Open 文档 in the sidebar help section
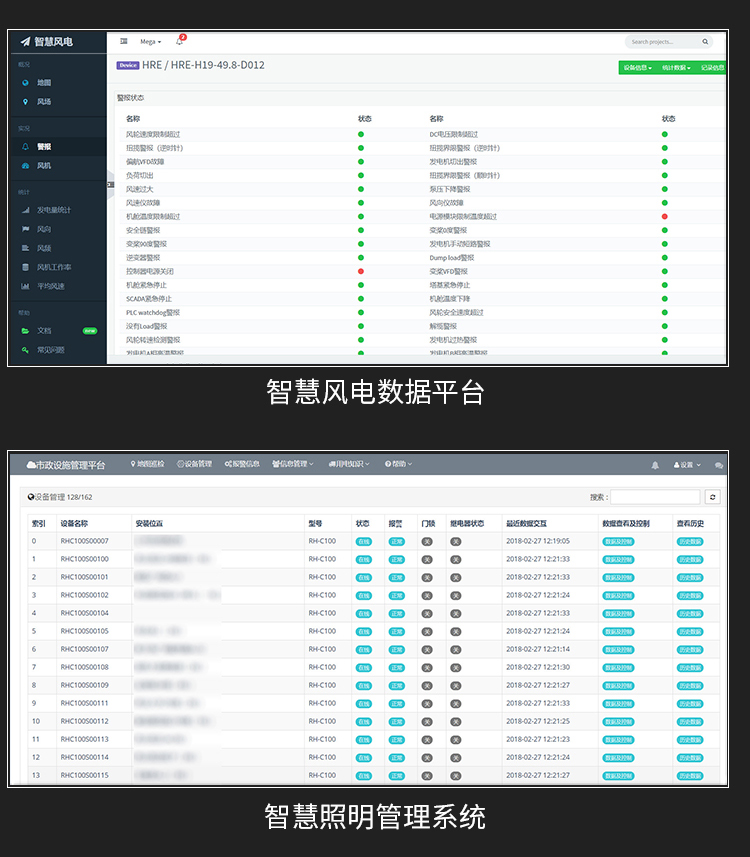 click(x=43, y=330)
